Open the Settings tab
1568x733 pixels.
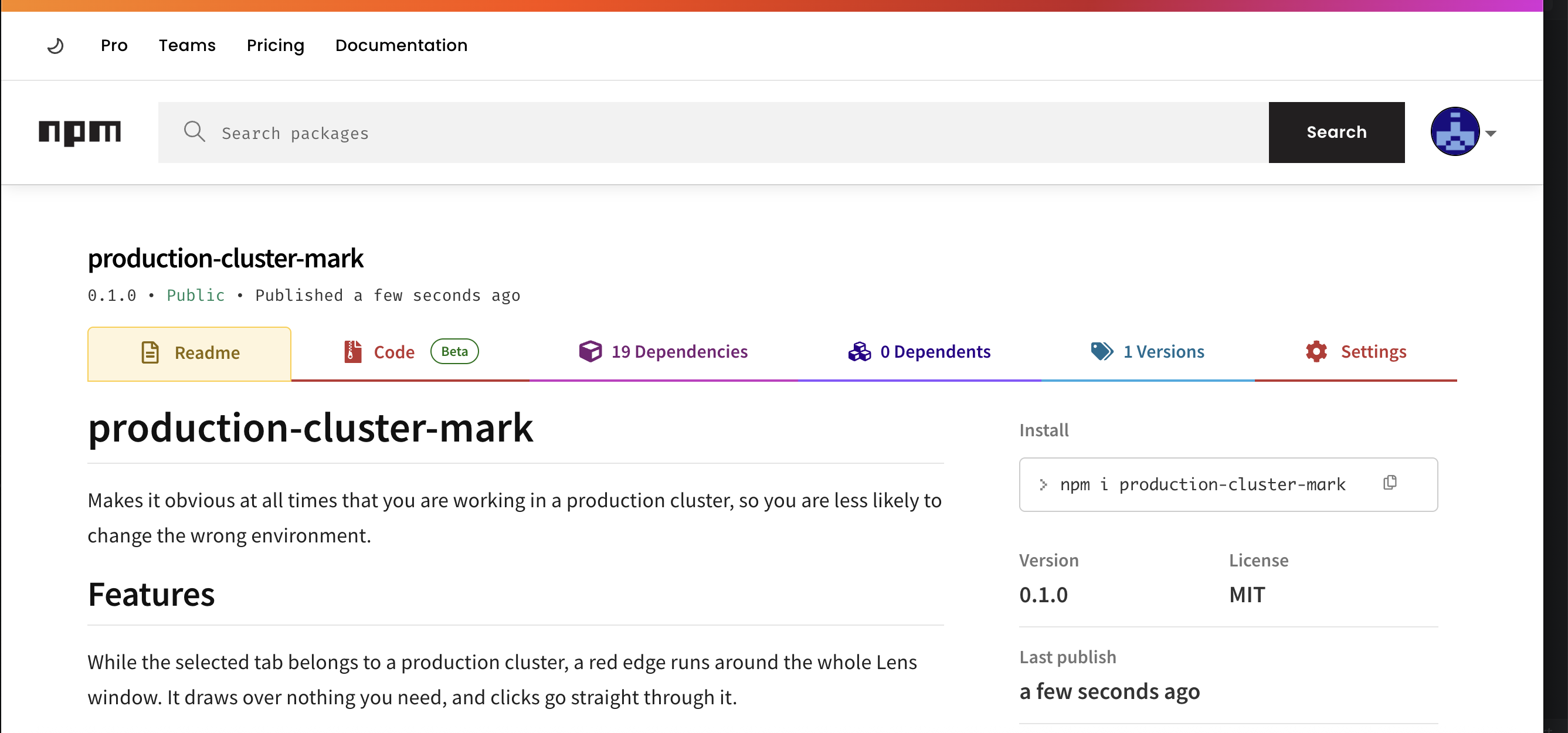tap(1356, 352)
